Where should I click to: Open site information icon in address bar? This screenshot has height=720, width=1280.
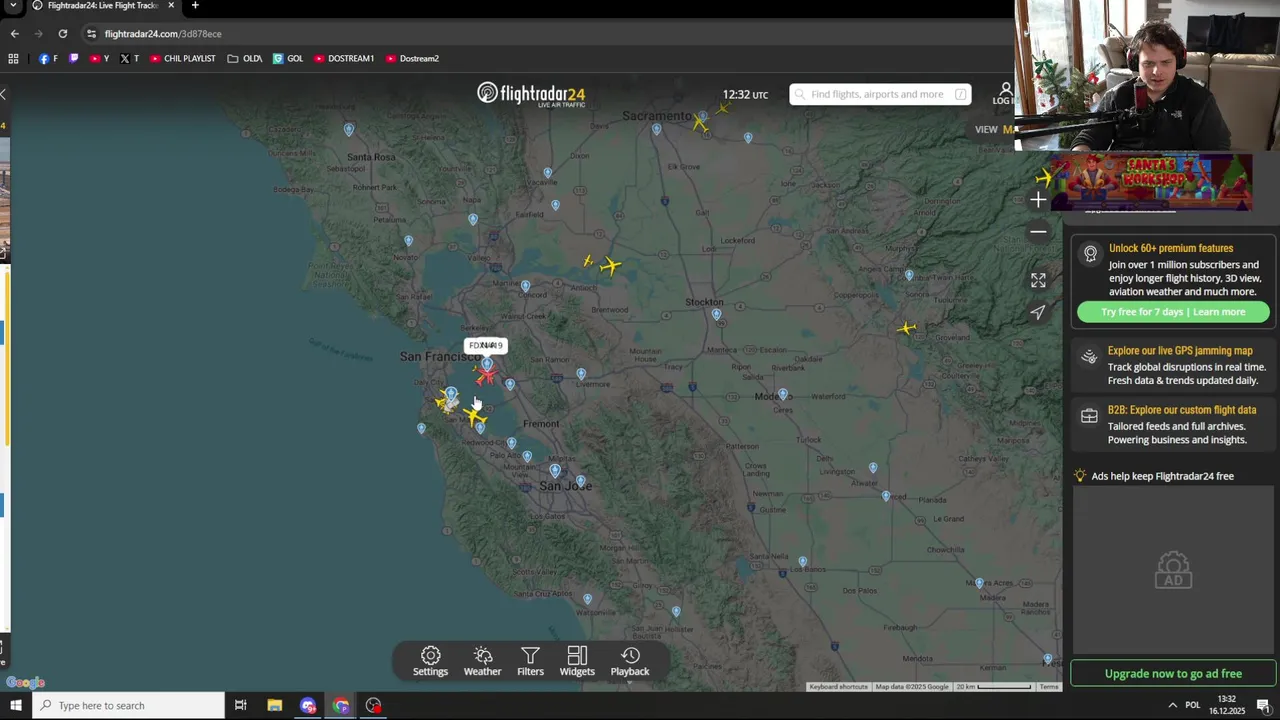pos(91,33)
